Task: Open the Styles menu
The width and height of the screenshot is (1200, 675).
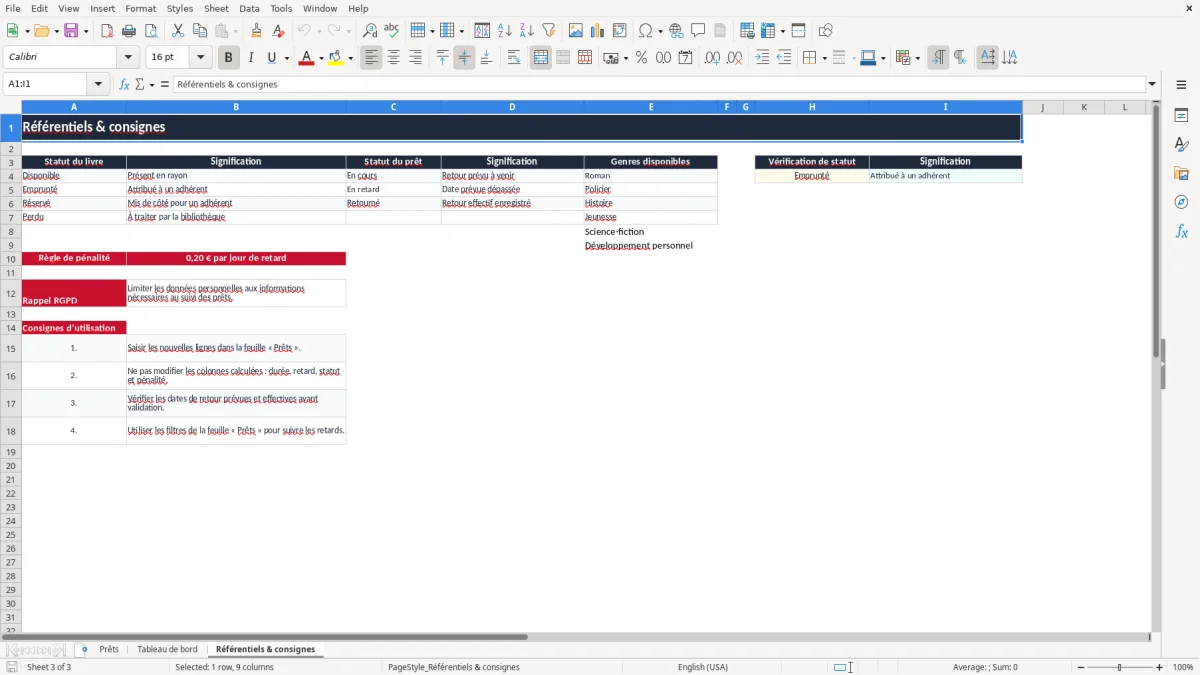Action: click(x=180, y=8)
